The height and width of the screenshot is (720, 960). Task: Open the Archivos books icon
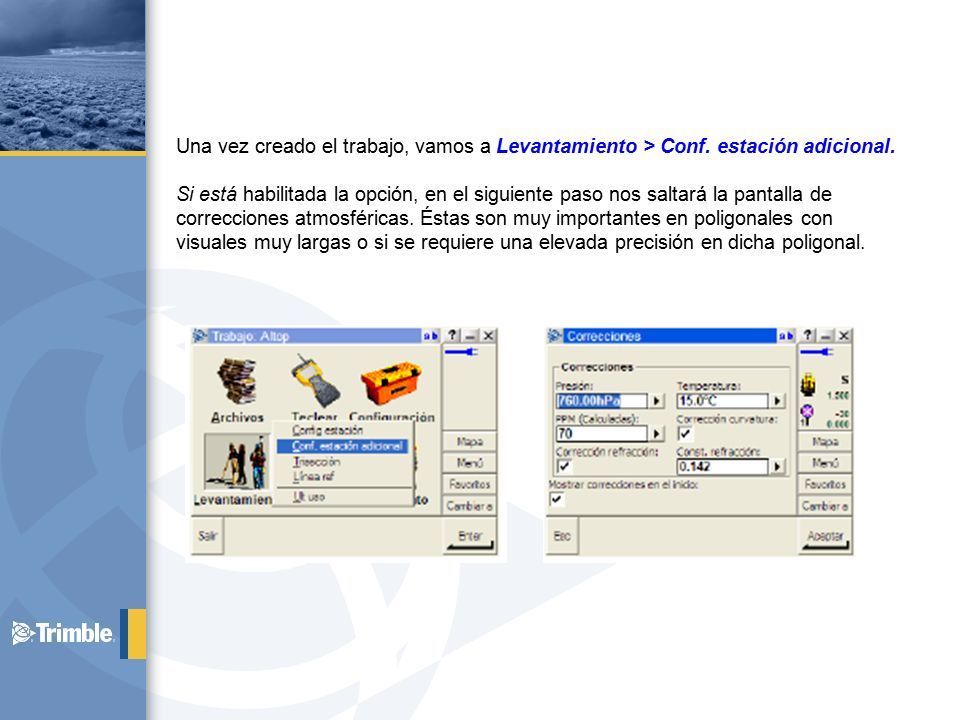pyautogui.click(x=238, y=381)
